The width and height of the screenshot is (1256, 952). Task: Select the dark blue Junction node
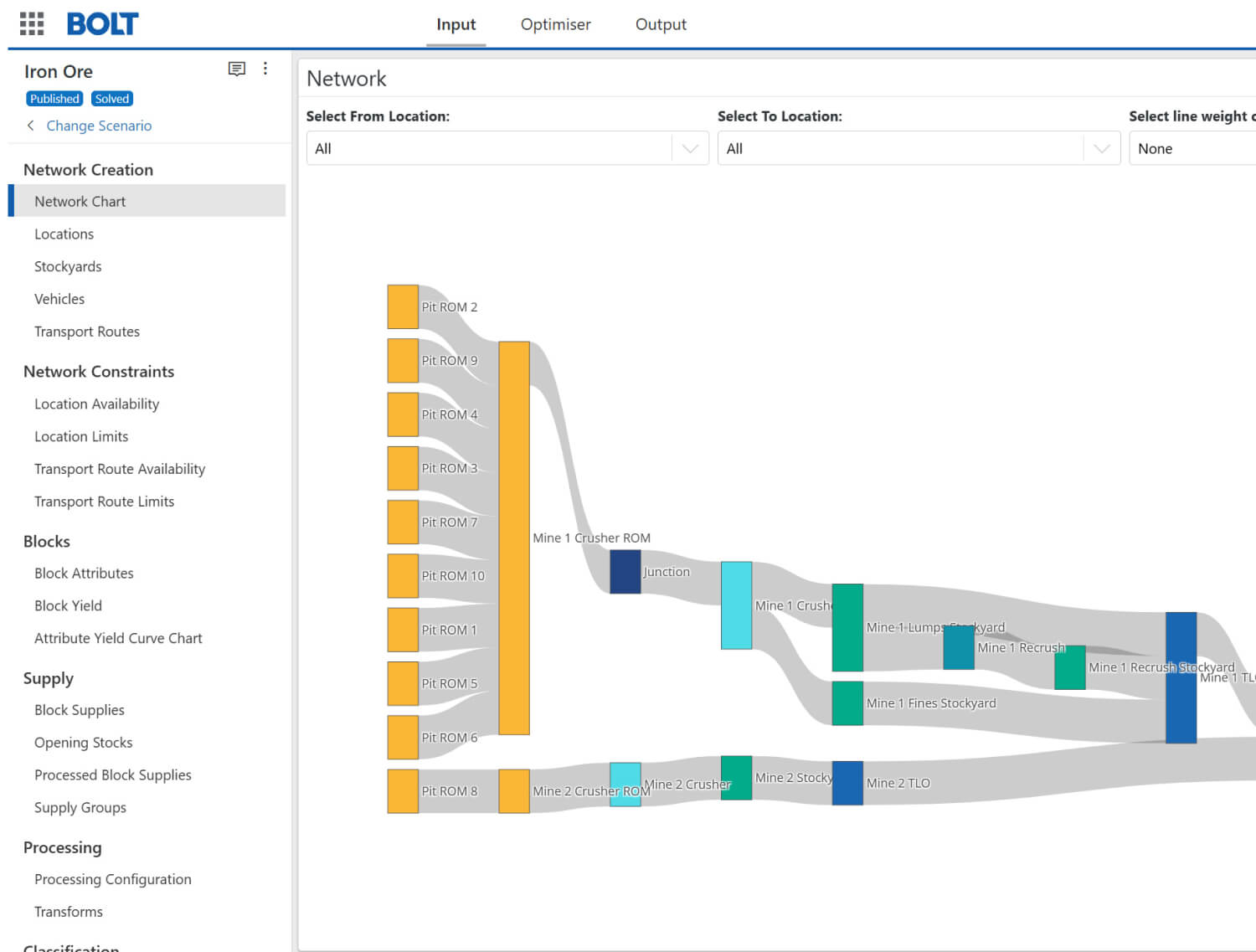[x=625, y=572]
